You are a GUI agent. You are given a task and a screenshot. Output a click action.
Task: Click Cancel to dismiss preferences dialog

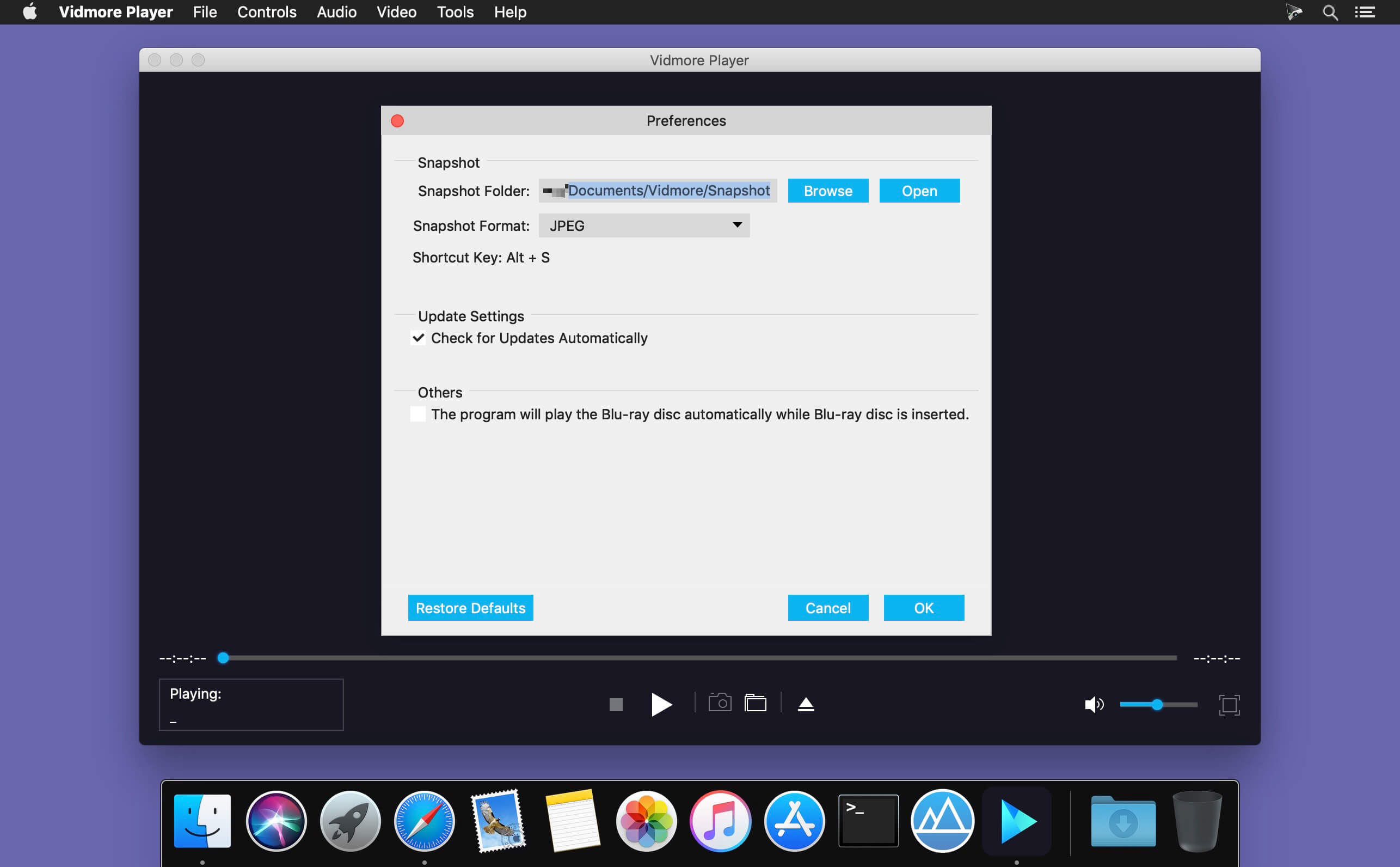coord(828,607)
